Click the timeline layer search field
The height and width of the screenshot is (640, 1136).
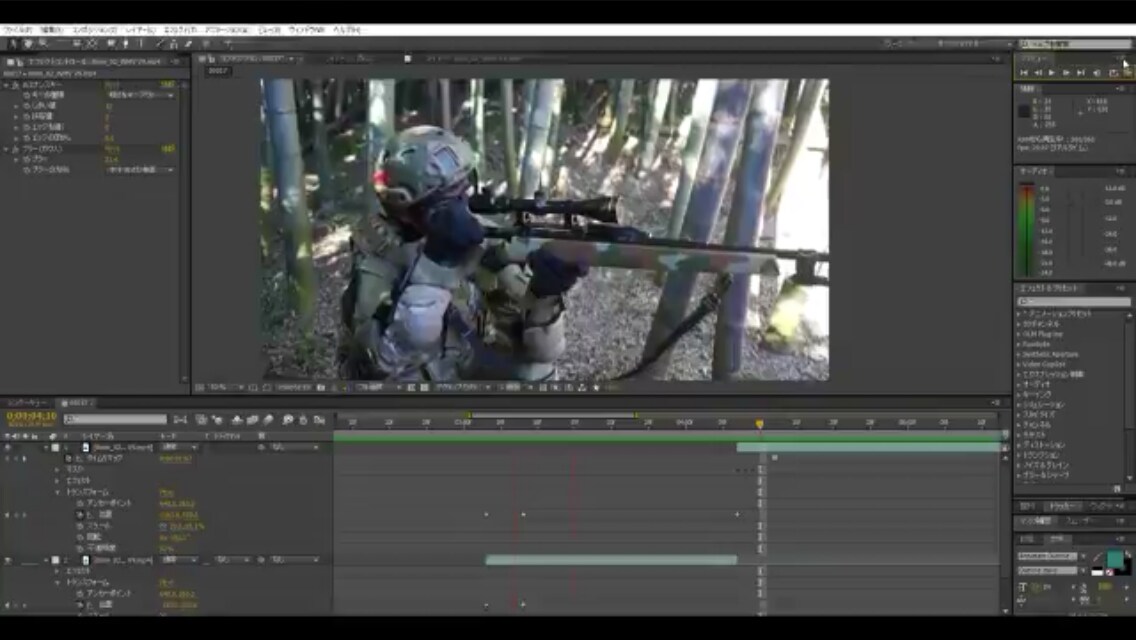coord(115,419)
